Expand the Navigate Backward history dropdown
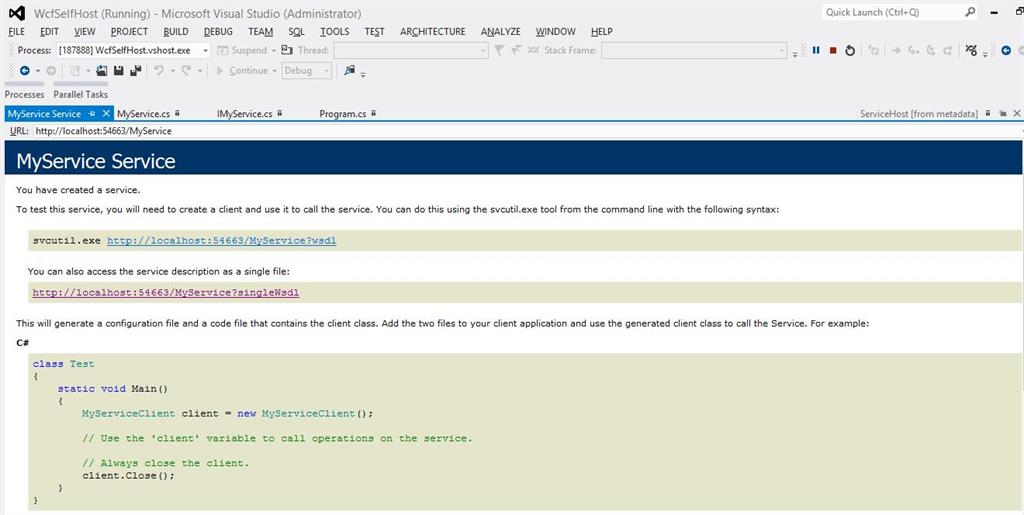 38,70
